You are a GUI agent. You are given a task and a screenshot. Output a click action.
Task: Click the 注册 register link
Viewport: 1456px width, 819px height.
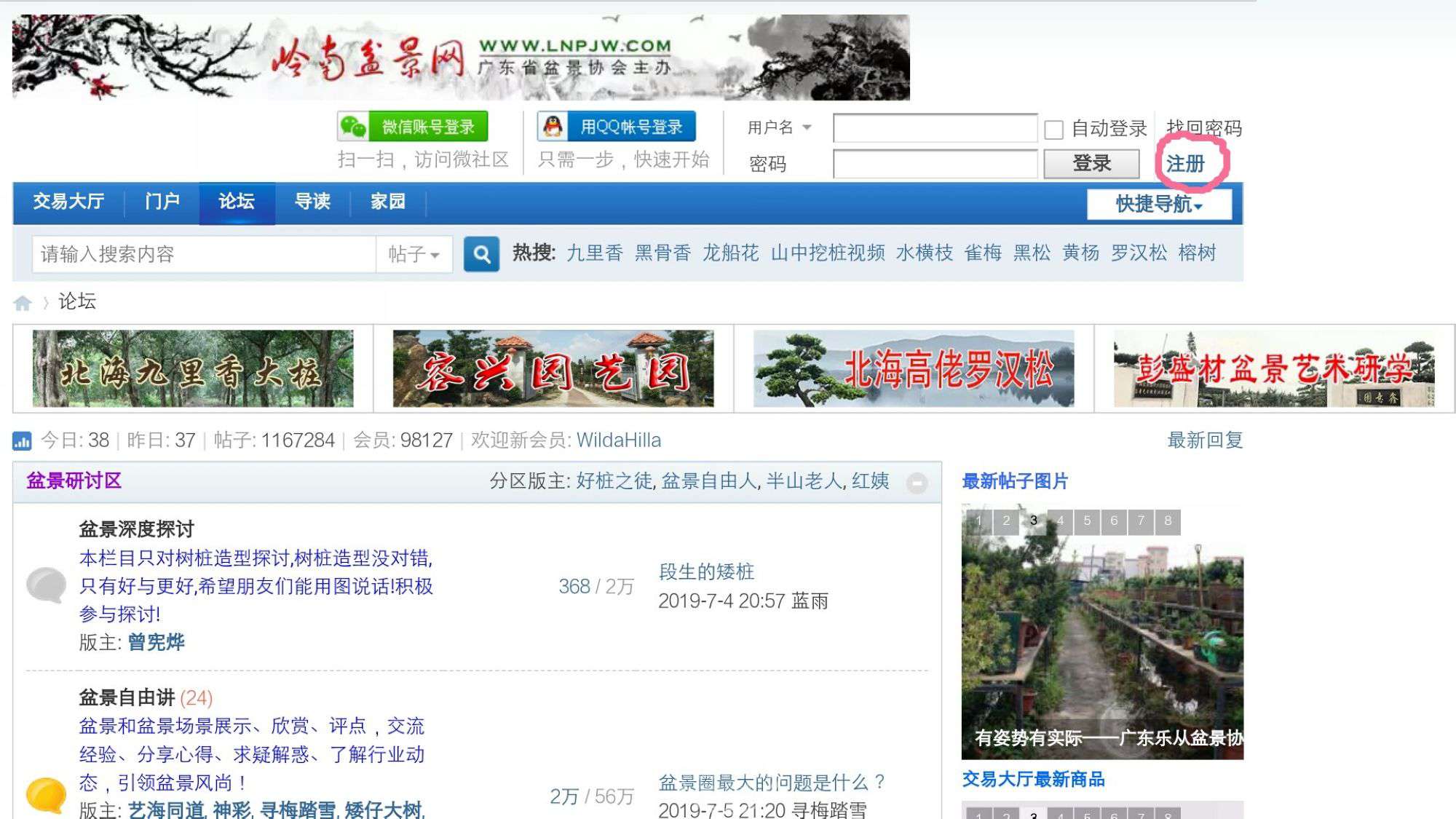[x=1185, y=164]
